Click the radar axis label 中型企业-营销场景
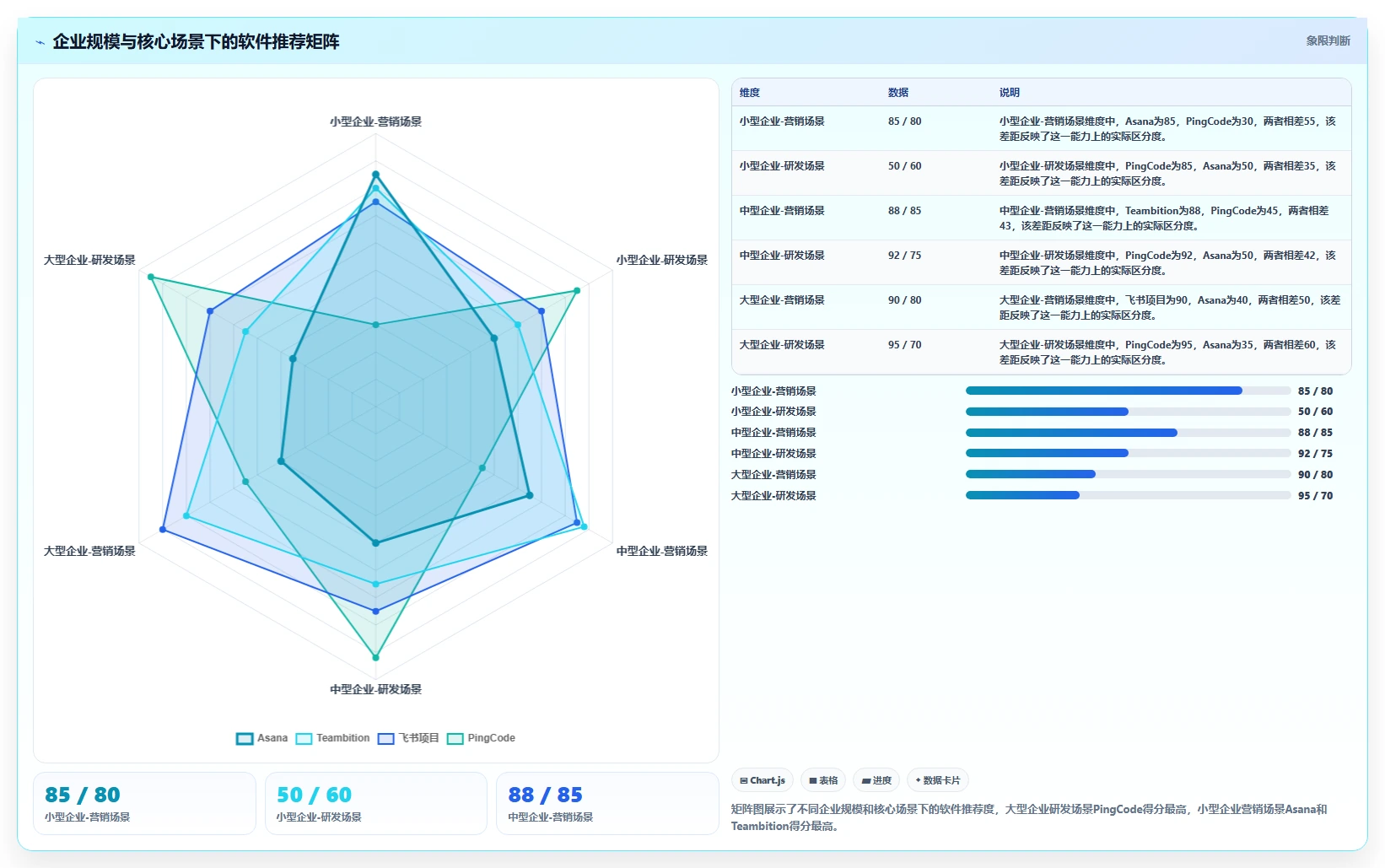 [x=662, y=551]
